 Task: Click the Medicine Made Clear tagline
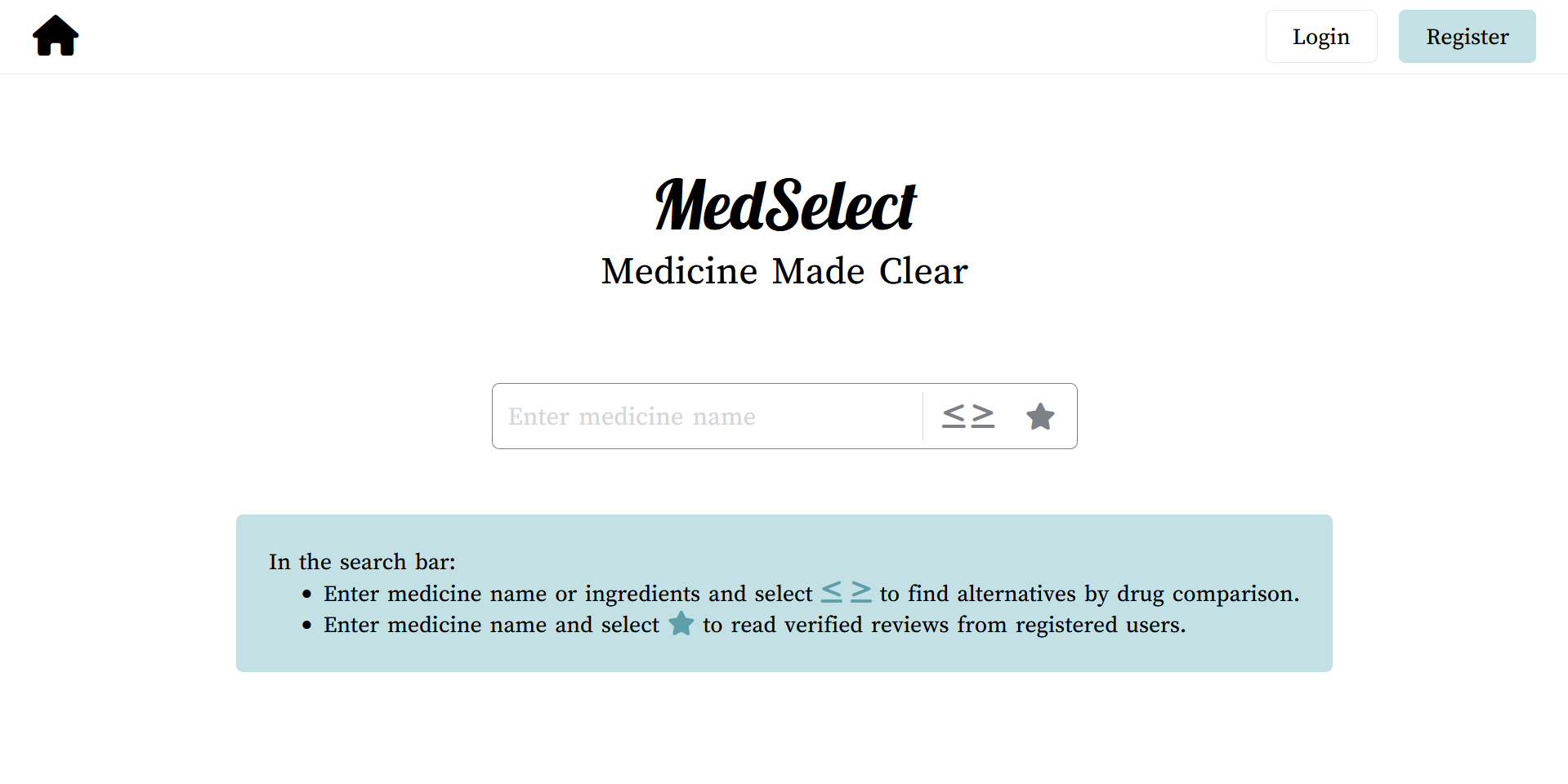point(784,271)
